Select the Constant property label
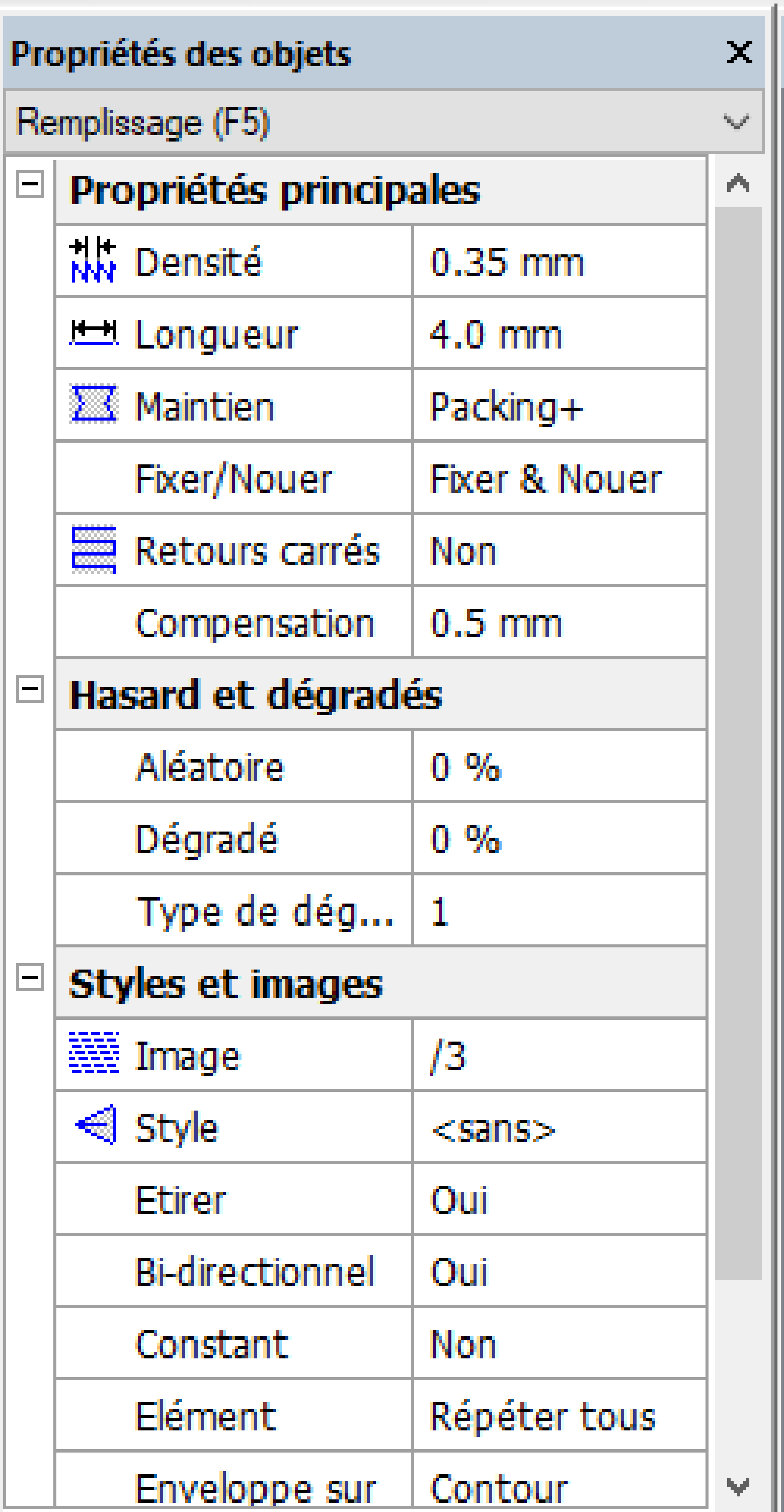The height and width of the screenshot is (1512, 784). [212, 1345]
